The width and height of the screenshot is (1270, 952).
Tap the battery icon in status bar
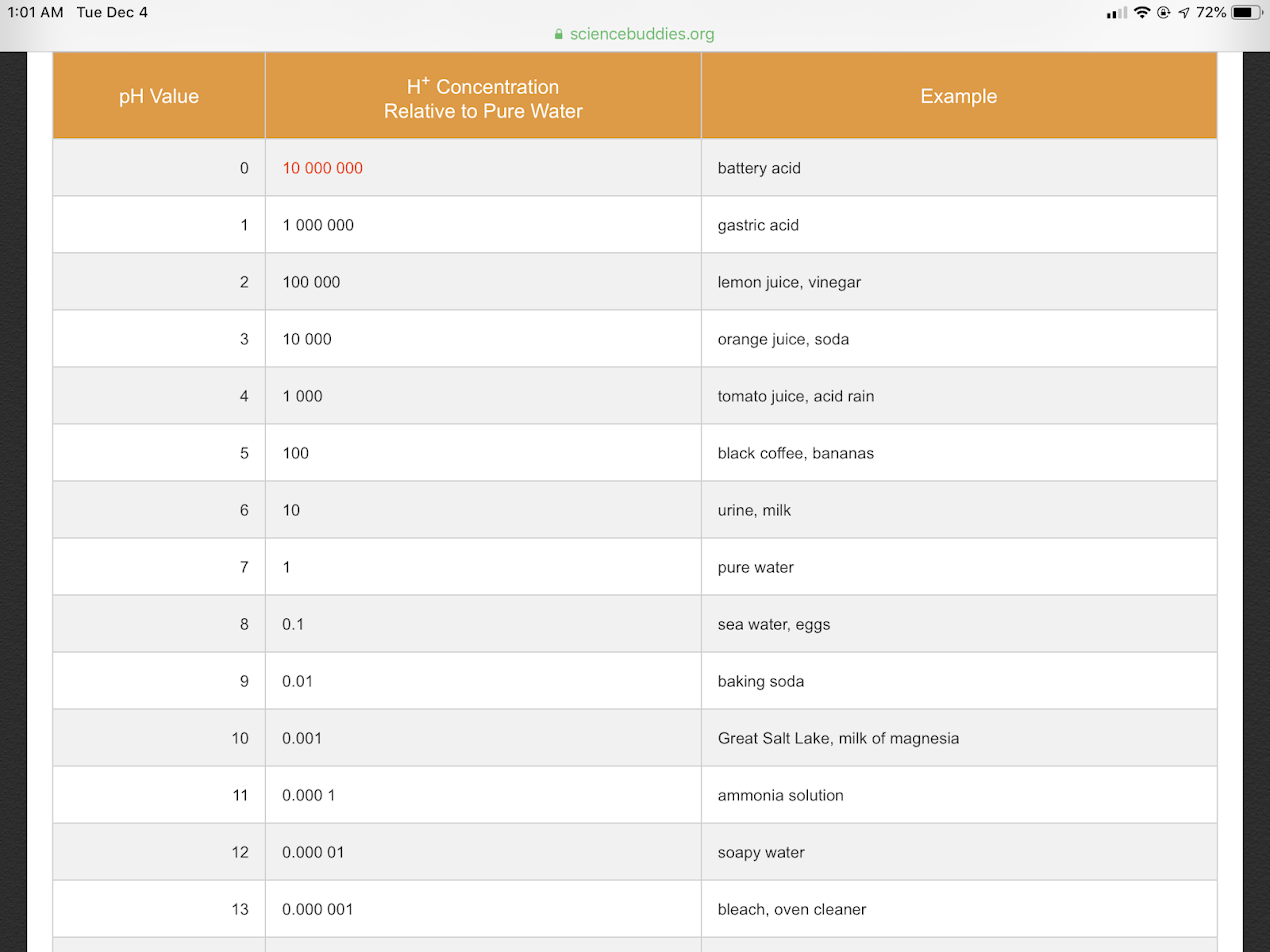click(x=1246, y=13)
